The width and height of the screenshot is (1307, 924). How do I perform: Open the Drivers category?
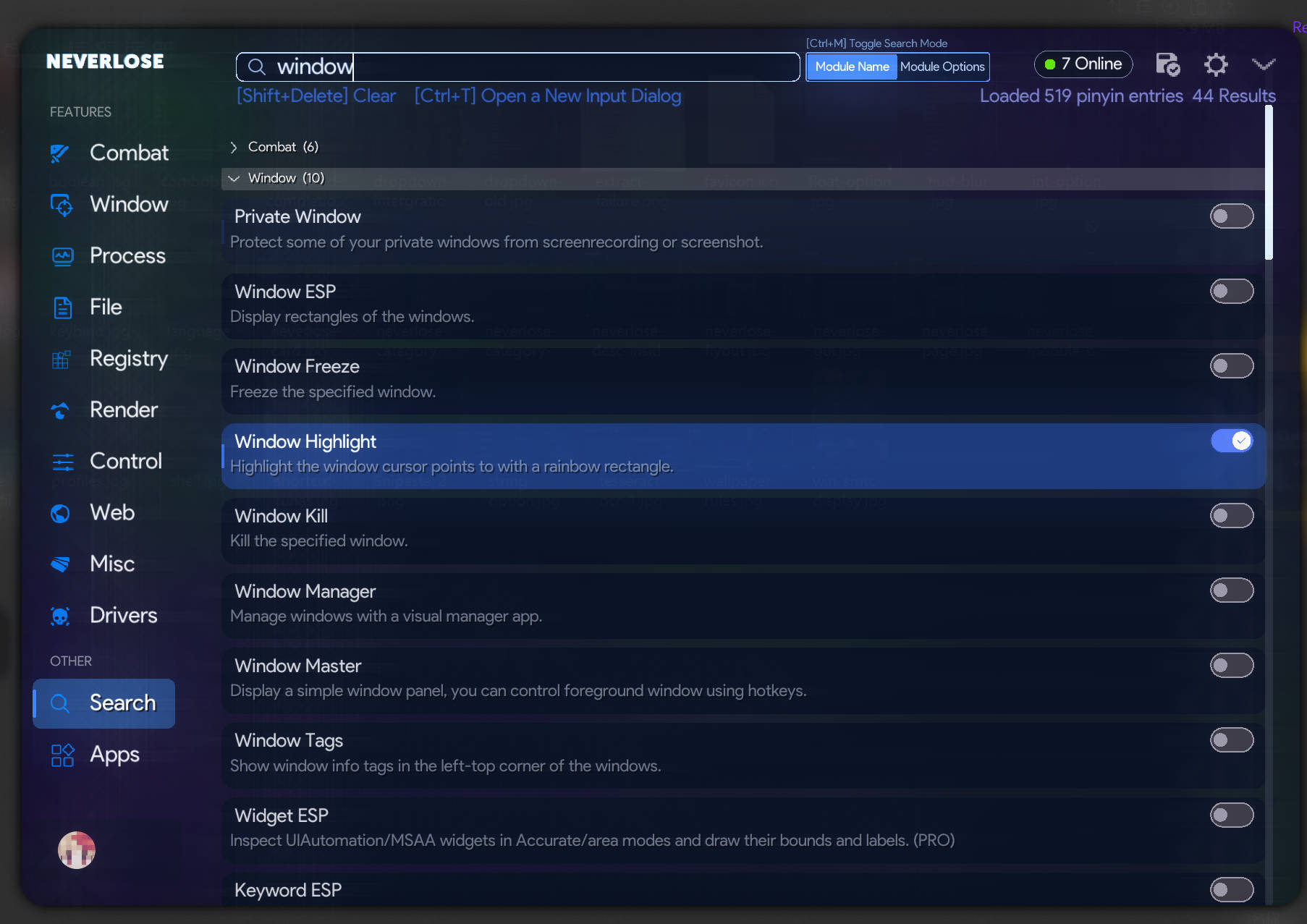(x=104, y=616)
